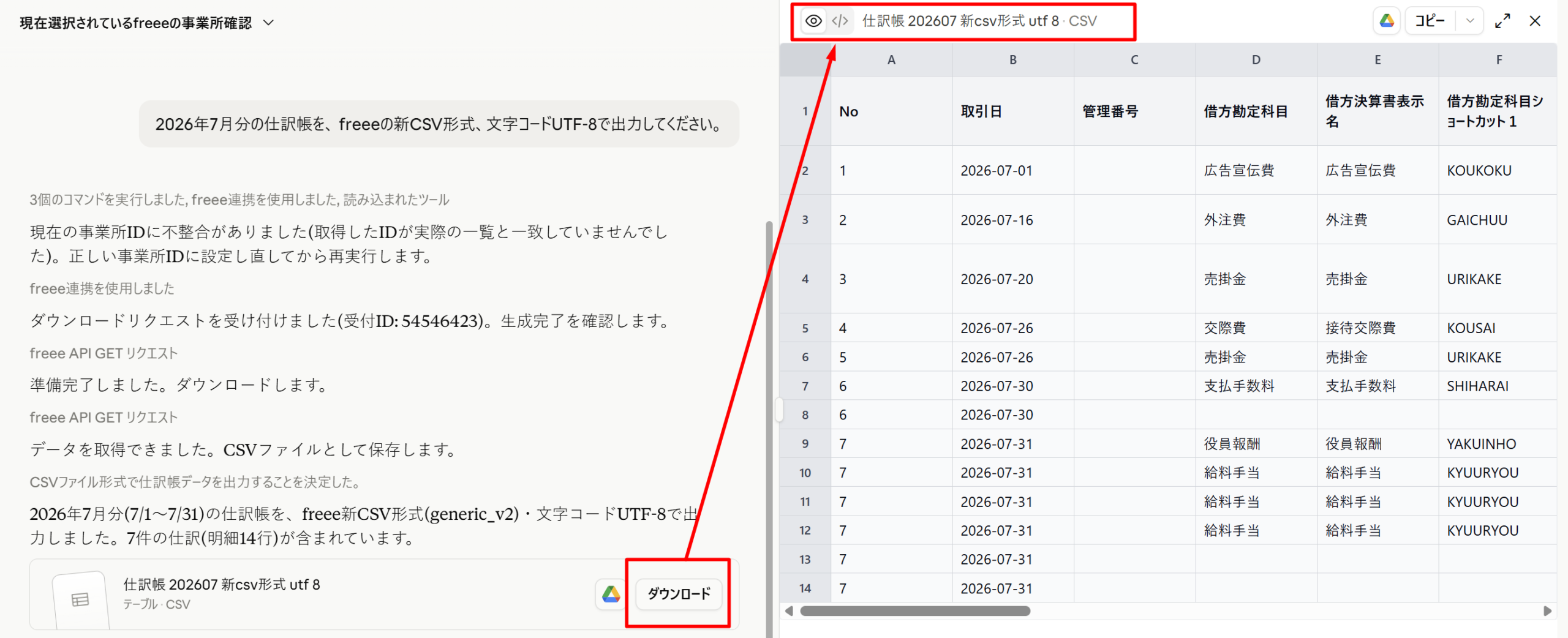
Task: Select column E header
Action: click(1378, 60)
